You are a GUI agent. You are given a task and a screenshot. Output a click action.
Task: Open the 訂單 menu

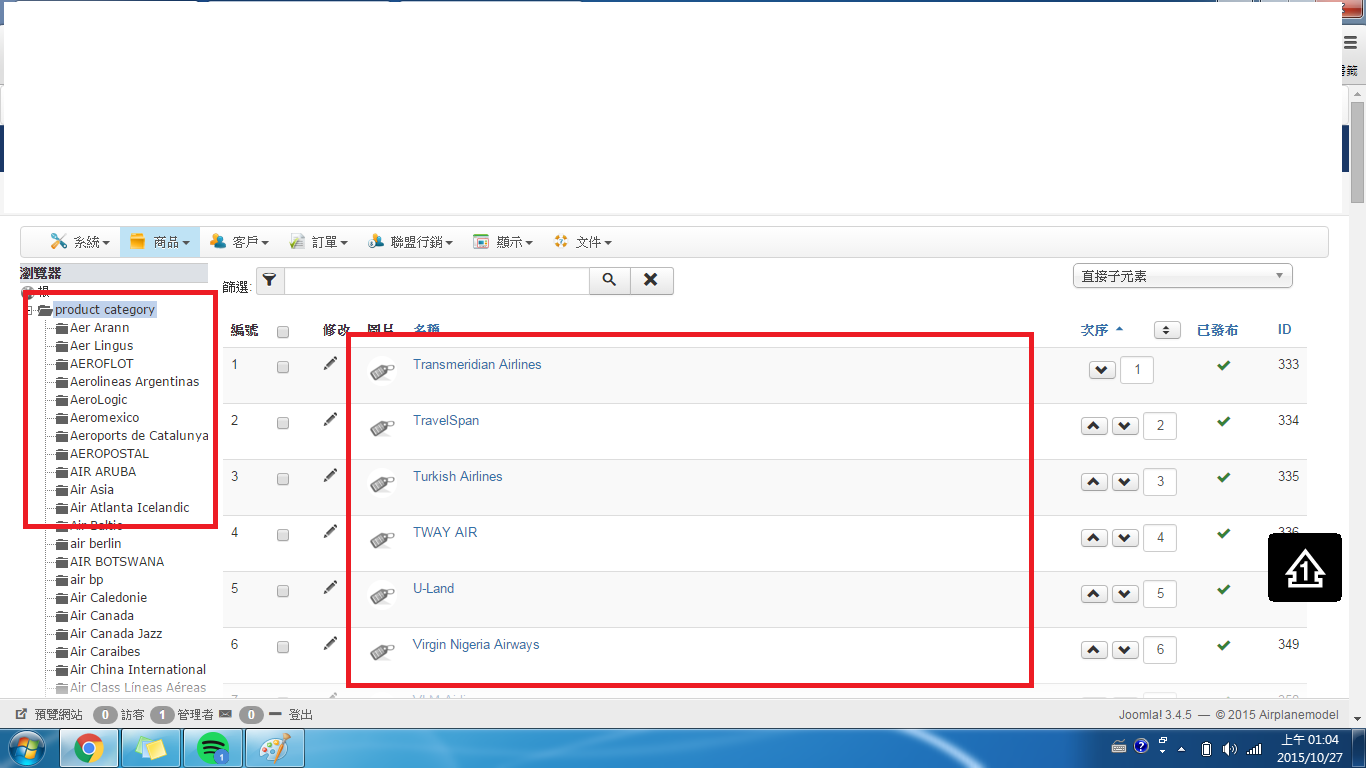(x=318, y=242)
